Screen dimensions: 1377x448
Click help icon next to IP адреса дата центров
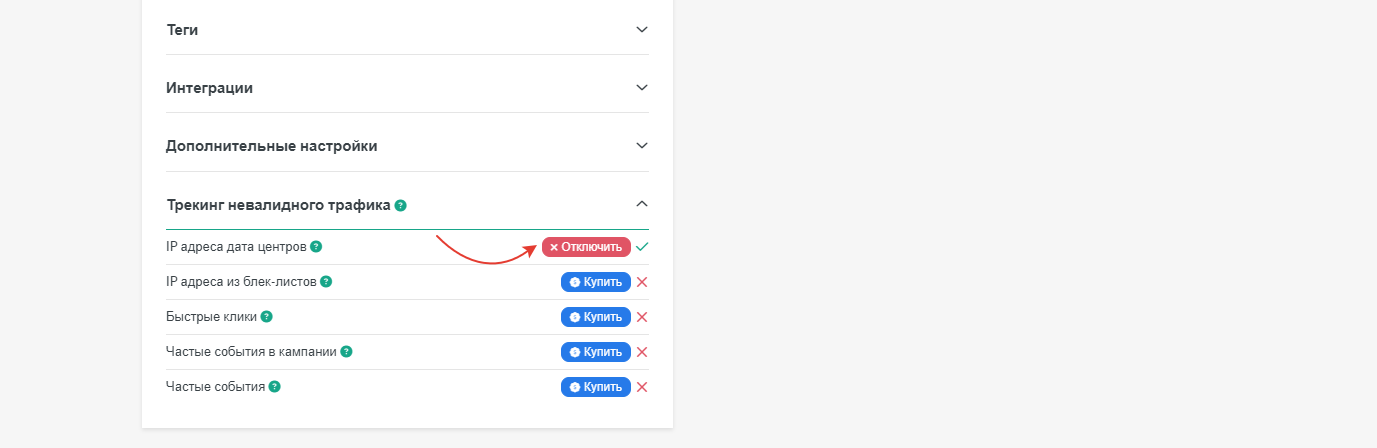click(x=316, y=246)
